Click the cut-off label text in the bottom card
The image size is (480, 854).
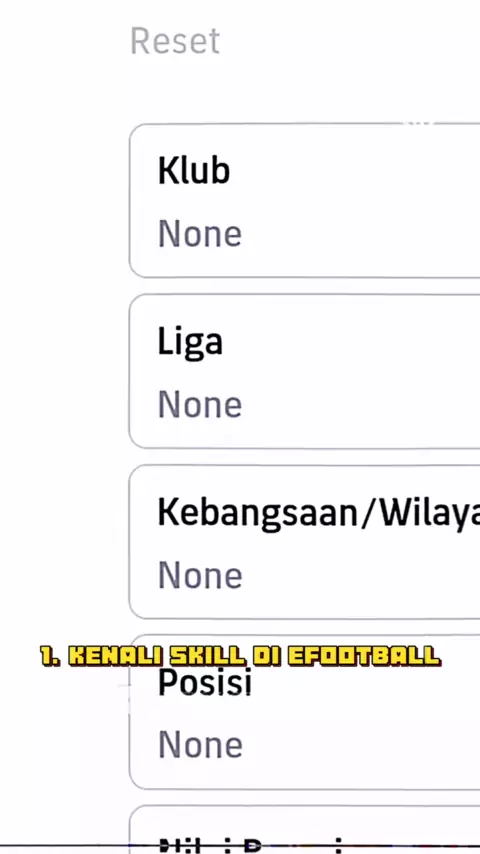[x=251, y=845]
